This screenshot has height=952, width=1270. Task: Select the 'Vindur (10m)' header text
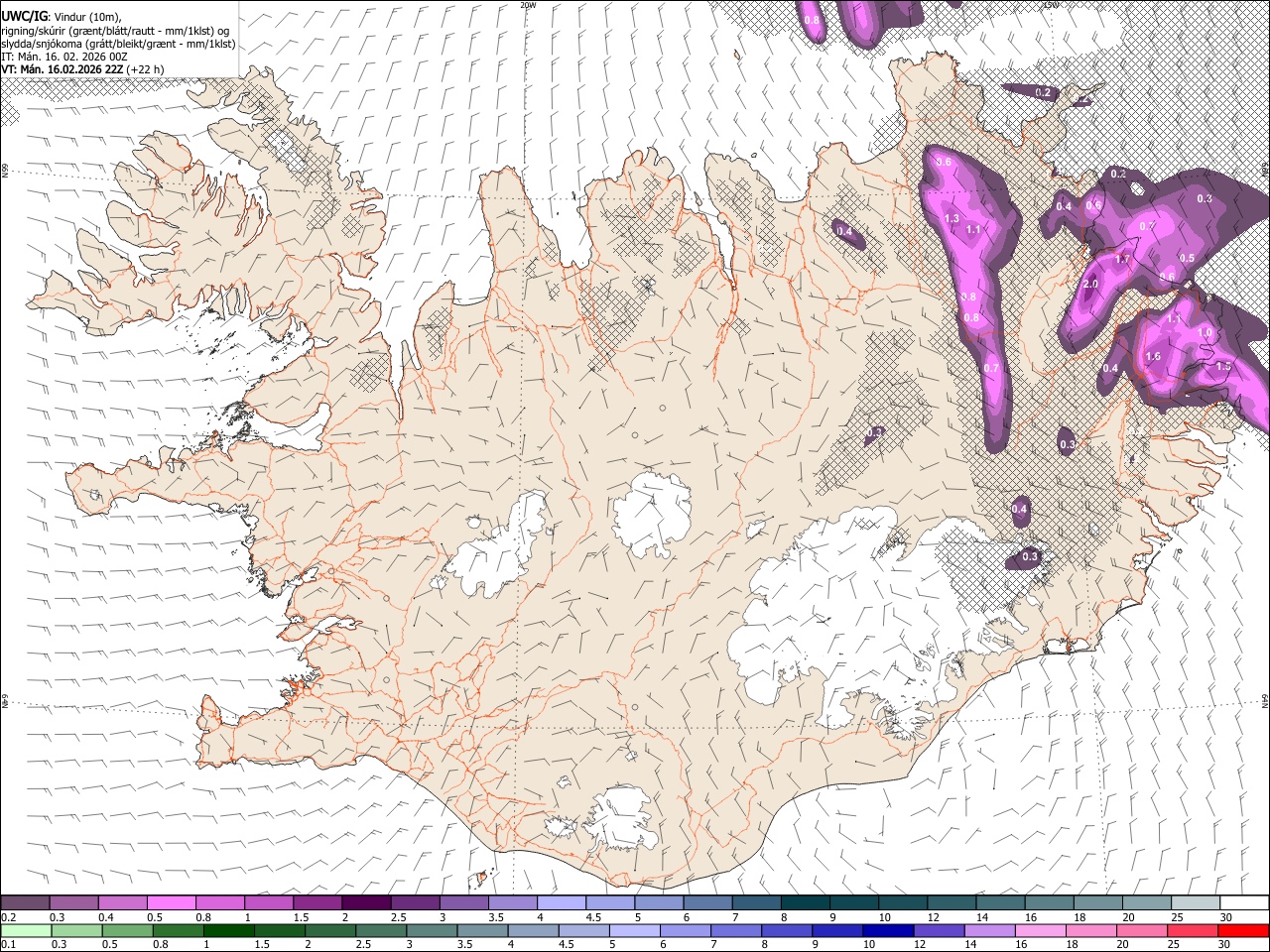85,17
